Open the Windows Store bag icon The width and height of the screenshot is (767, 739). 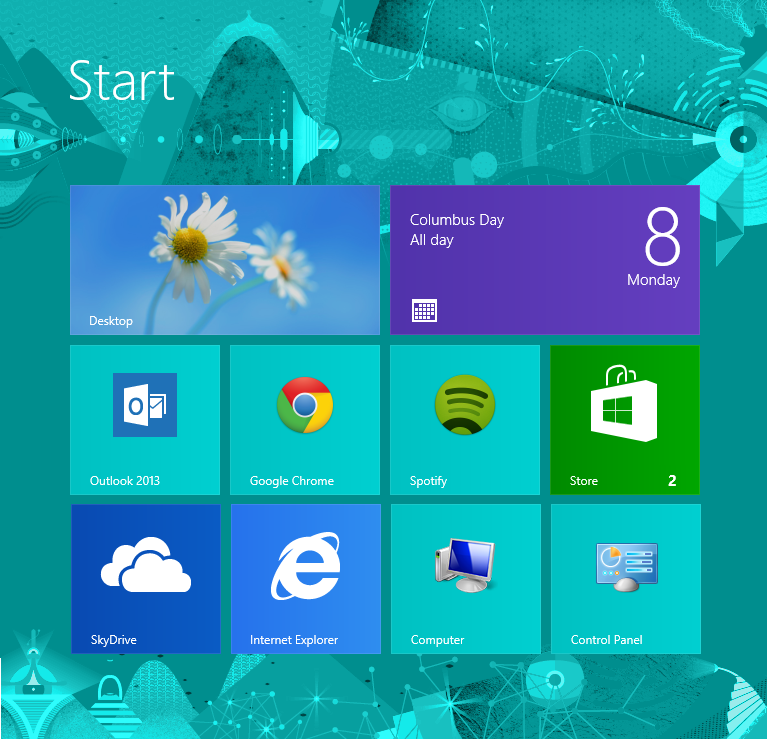pyautogui.click(x=624, y=403)
